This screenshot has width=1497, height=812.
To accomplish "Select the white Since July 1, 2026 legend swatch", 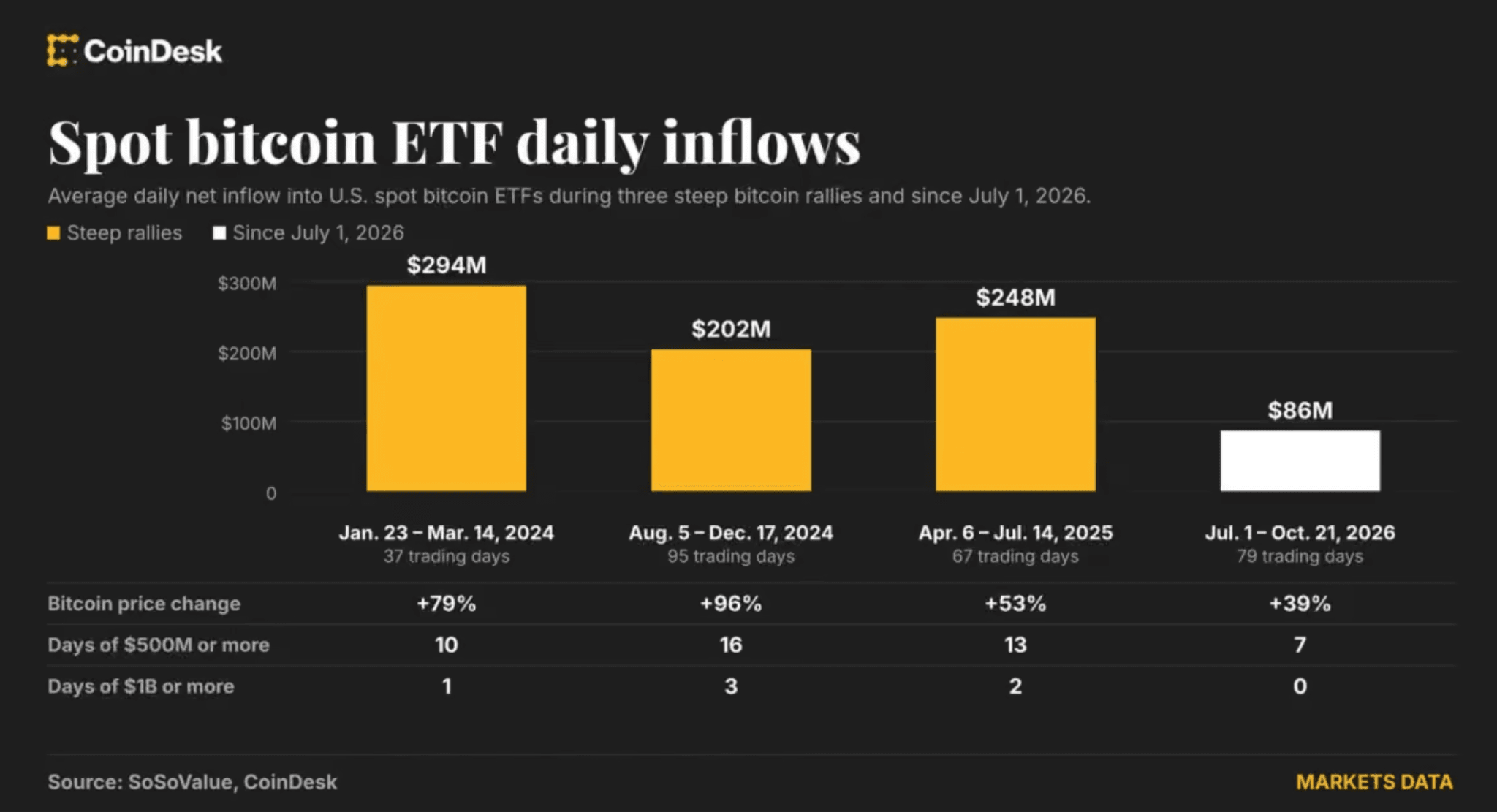I will pos(219,233).
